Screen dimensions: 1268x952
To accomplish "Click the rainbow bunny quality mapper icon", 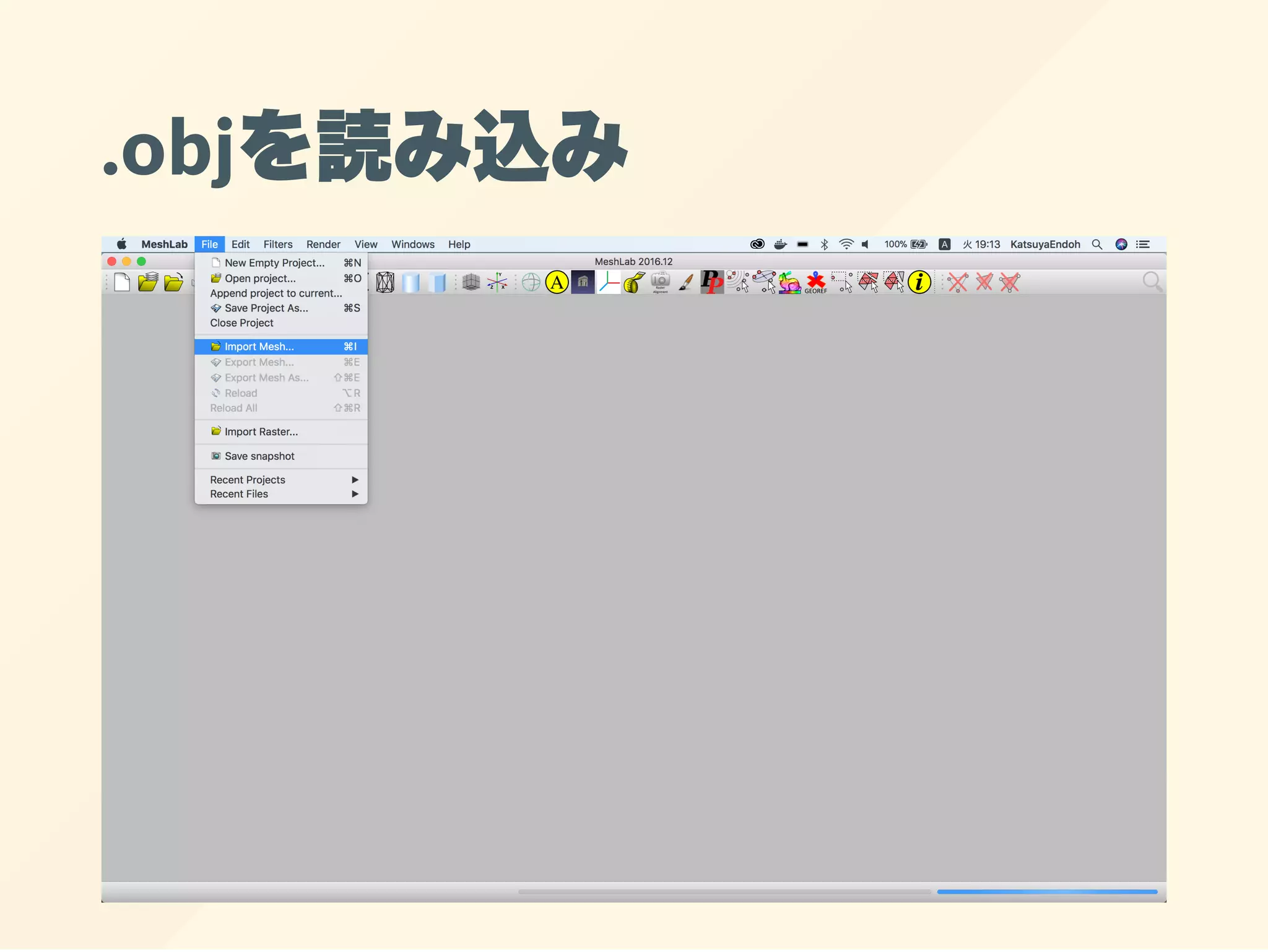I will 789,283.
